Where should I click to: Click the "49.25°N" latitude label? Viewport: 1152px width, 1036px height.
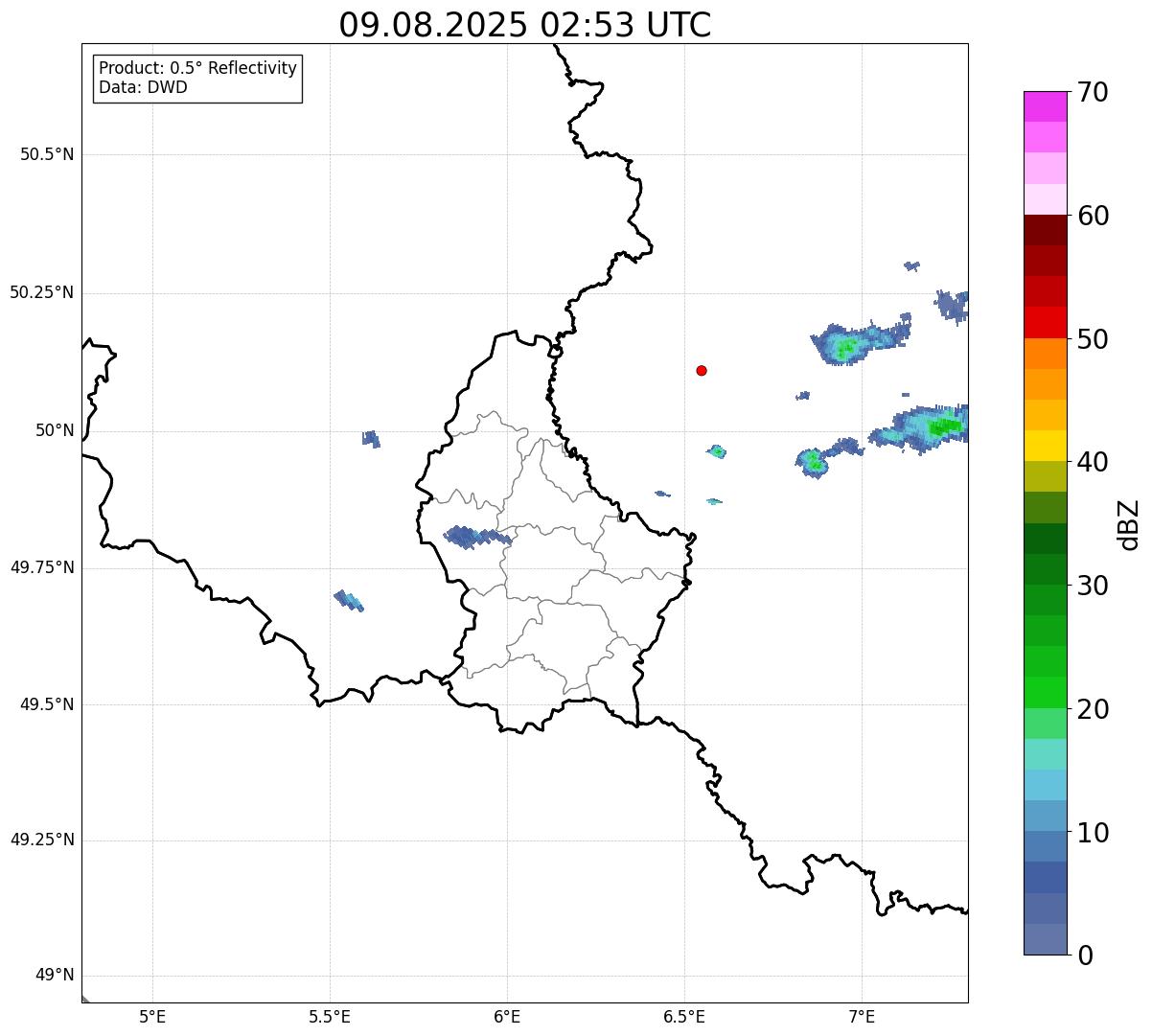(x=41, y=840)
